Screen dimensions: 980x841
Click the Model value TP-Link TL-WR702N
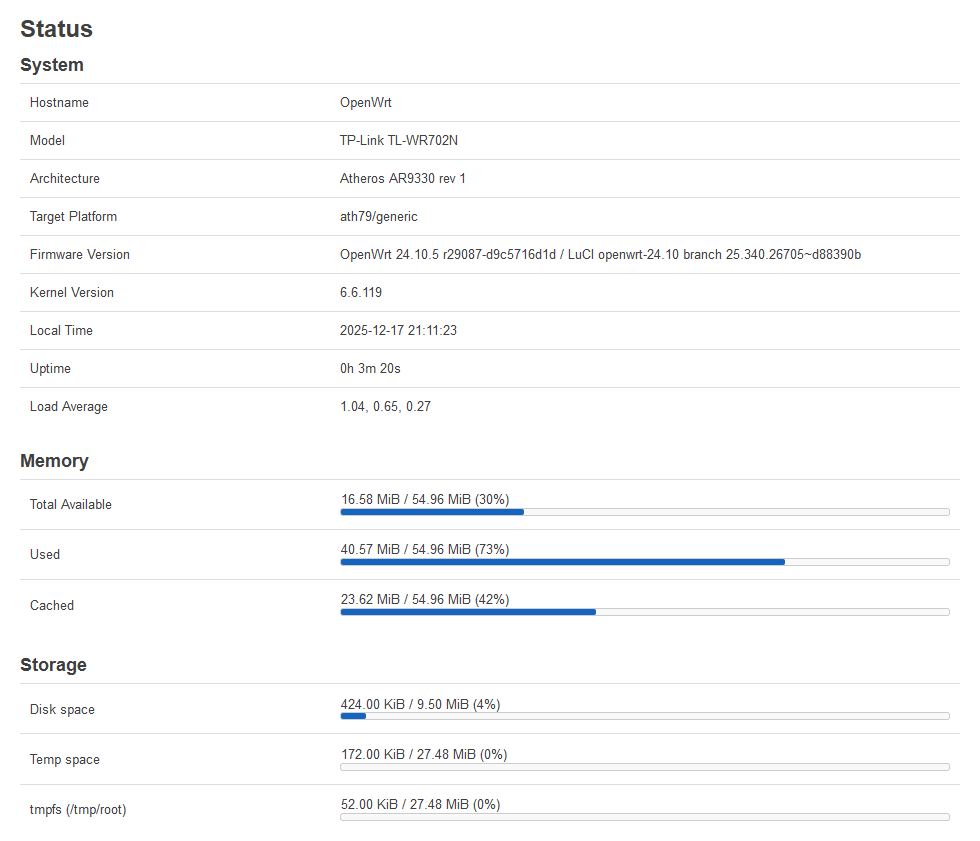(x=399, y=141)
